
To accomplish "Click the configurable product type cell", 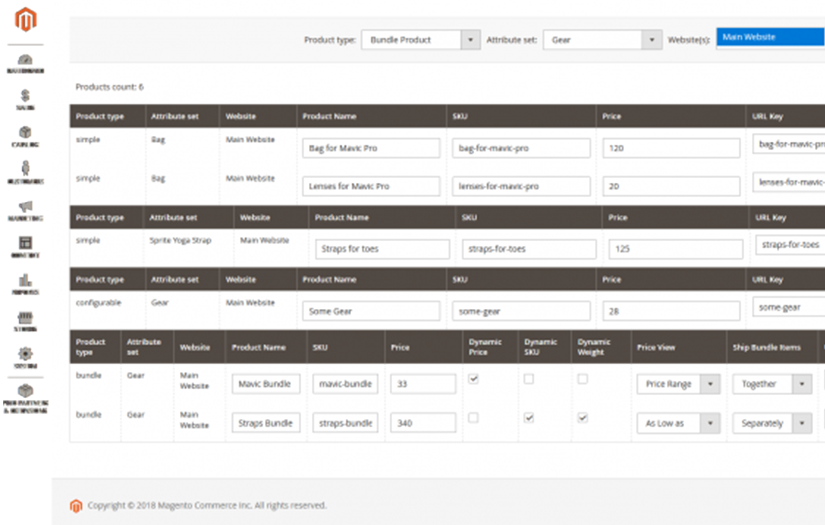I will 98,303.
